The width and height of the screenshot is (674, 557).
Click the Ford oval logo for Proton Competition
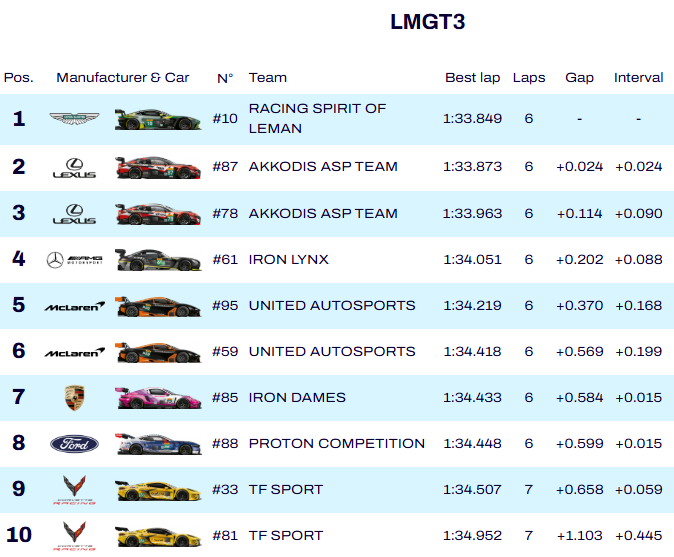74,444
